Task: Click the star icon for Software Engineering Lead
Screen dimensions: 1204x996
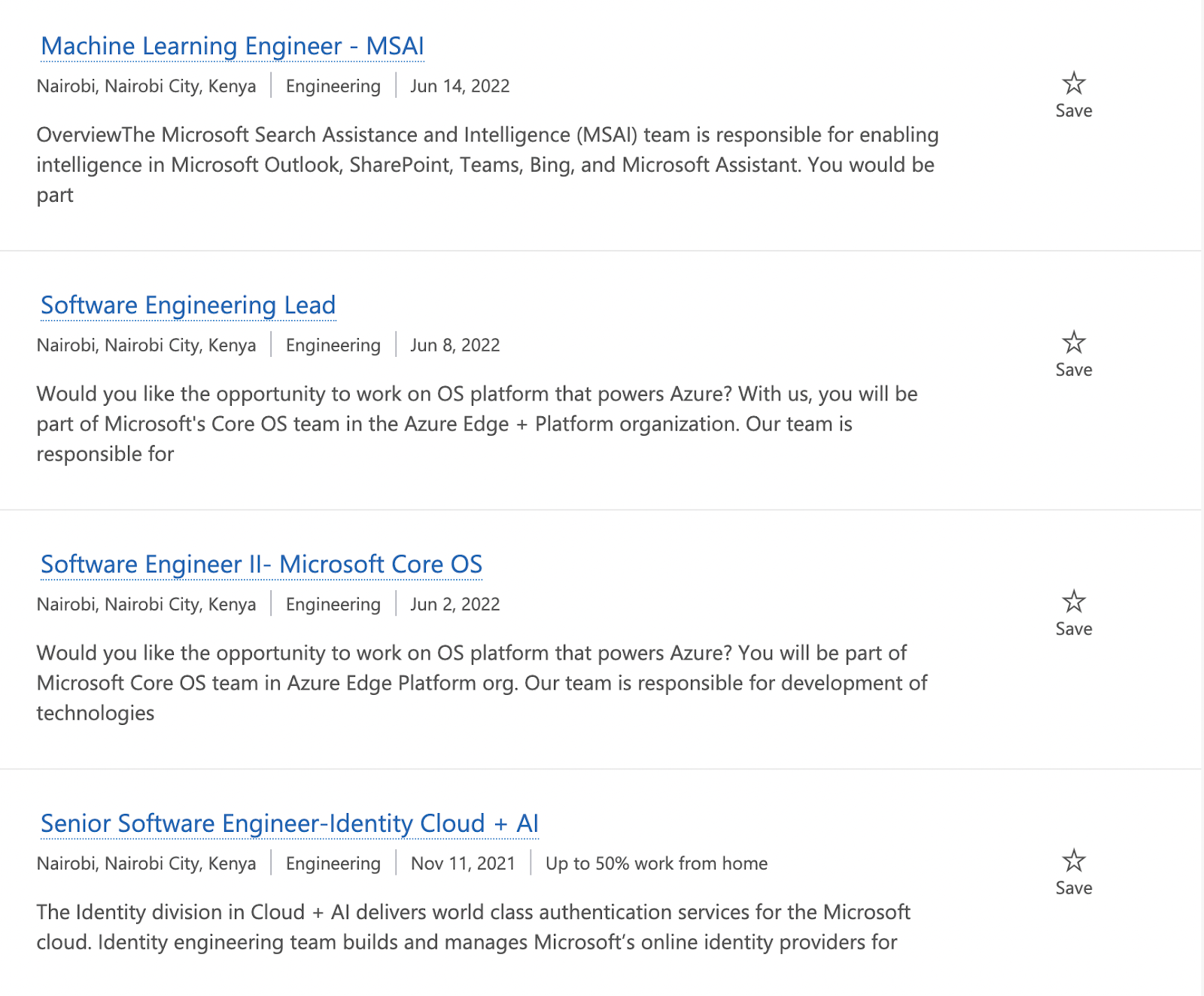Action: pos(1074,343)
